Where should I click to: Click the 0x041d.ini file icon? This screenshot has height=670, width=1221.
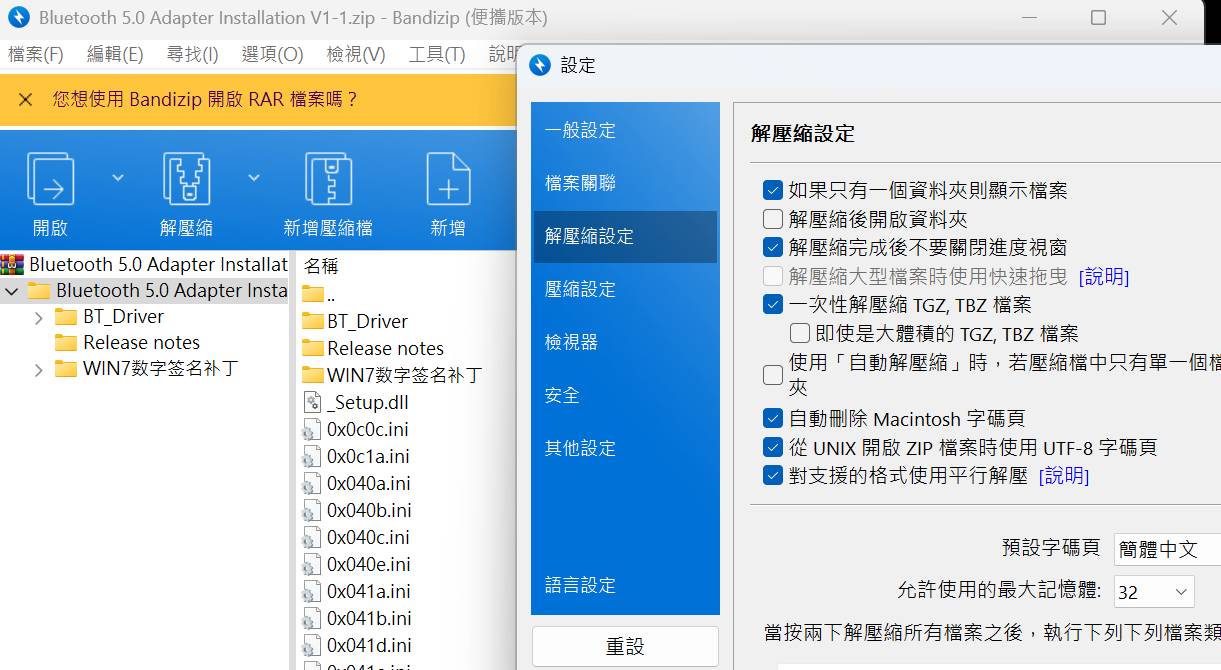point(312,645)
